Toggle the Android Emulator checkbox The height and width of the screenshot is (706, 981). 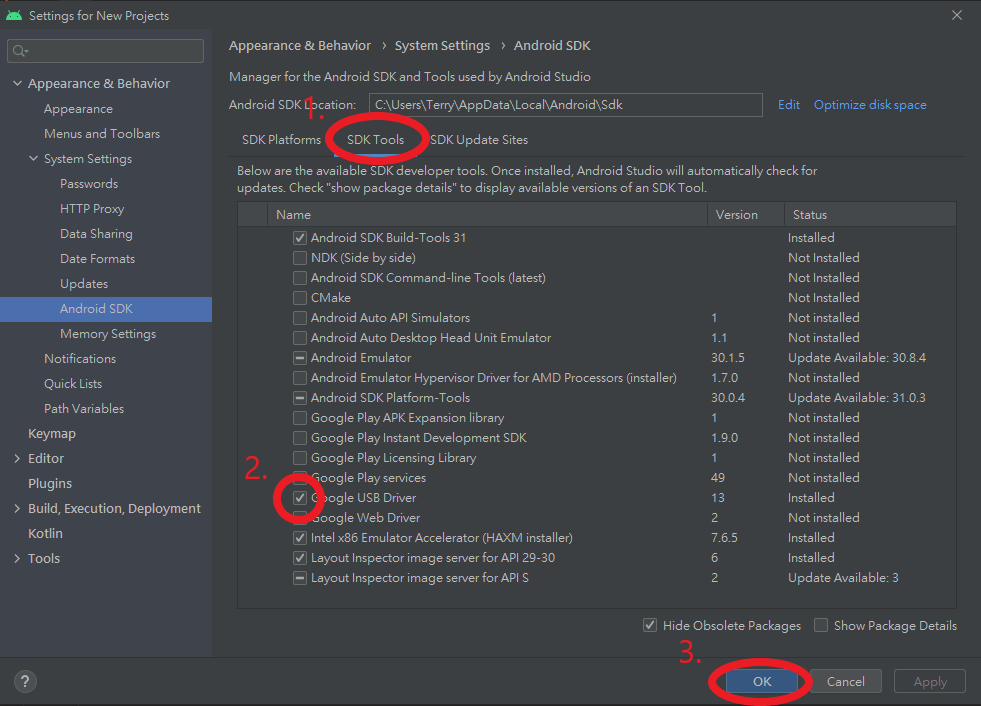click(300, 358)
